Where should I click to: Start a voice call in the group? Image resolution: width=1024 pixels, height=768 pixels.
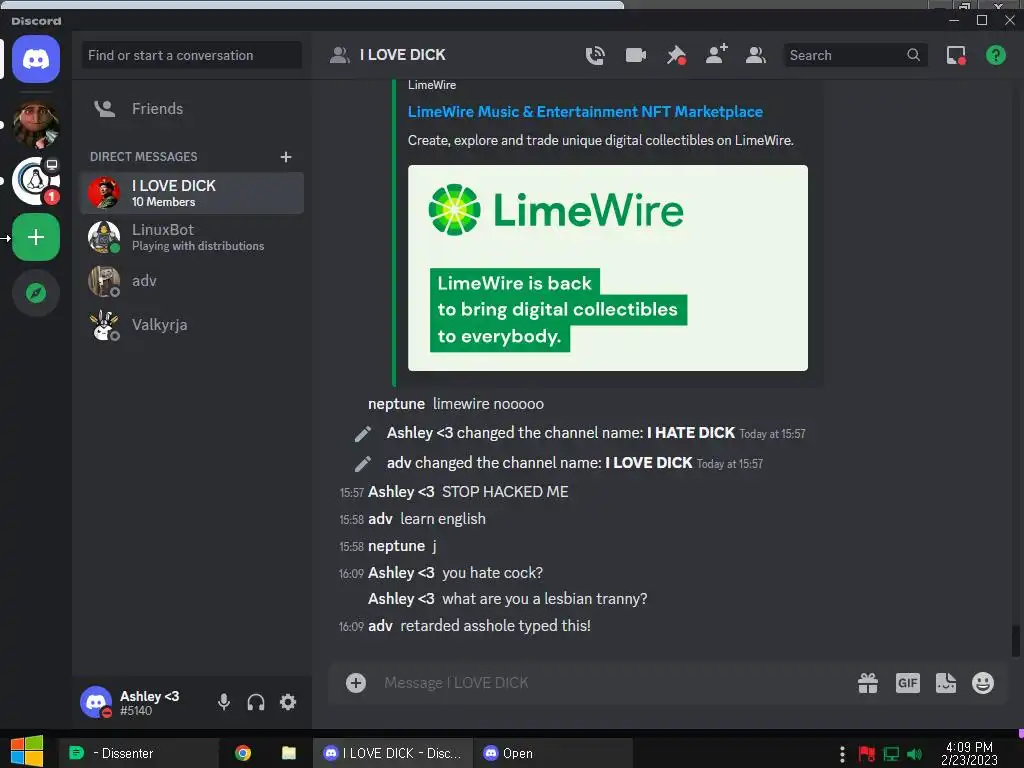coord(595,56)
